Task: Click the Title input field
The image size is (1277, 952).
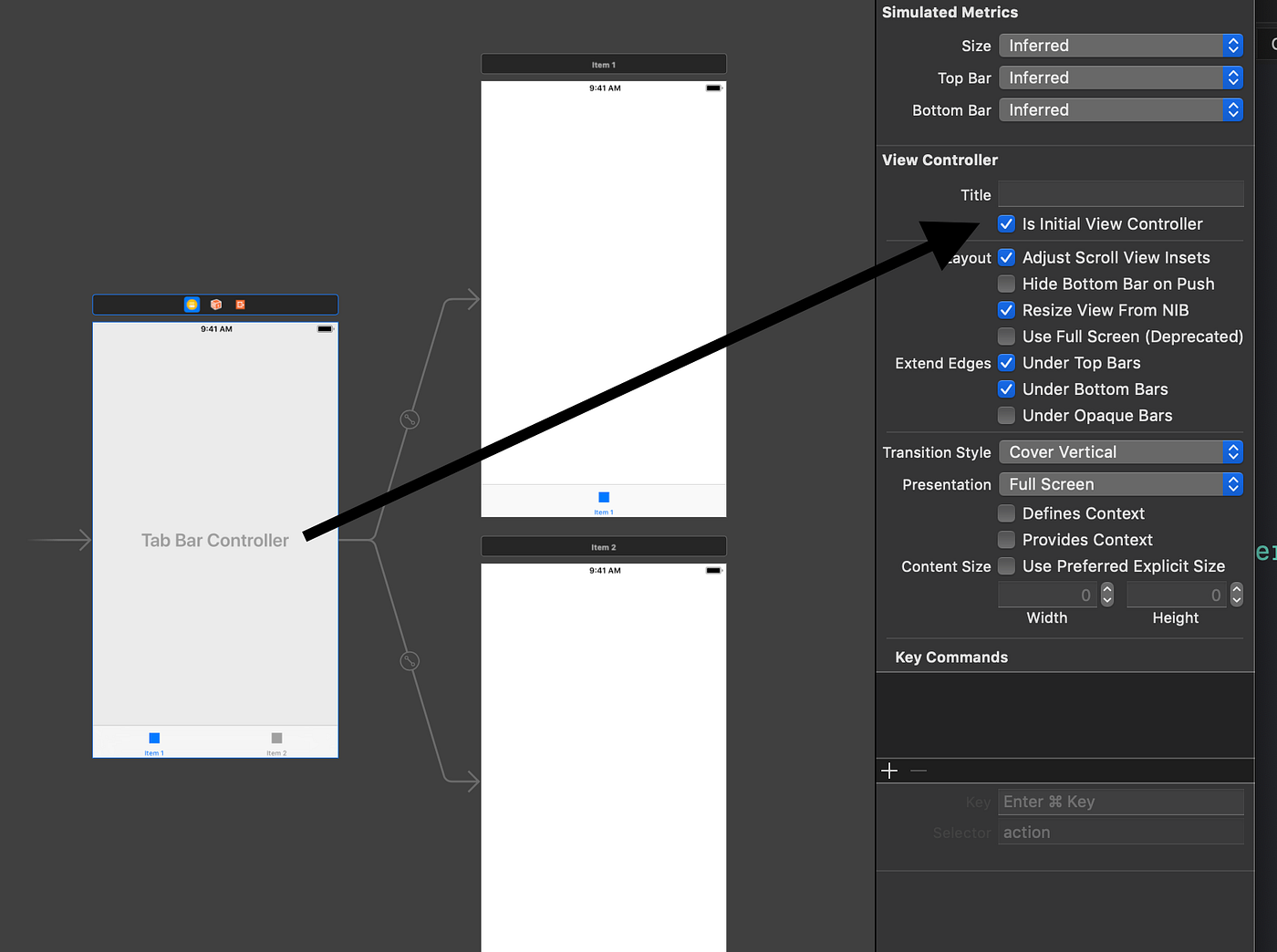Action: [x=1120, y=193]
